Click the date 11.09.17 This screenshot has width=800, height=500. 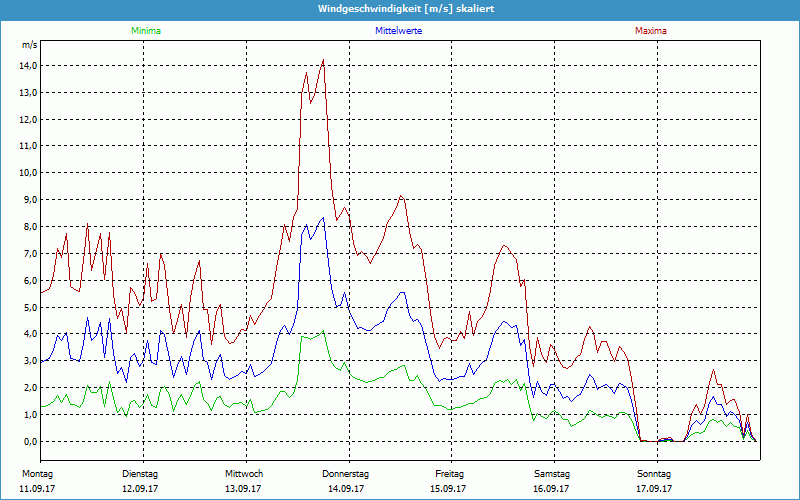pos(37,489)
